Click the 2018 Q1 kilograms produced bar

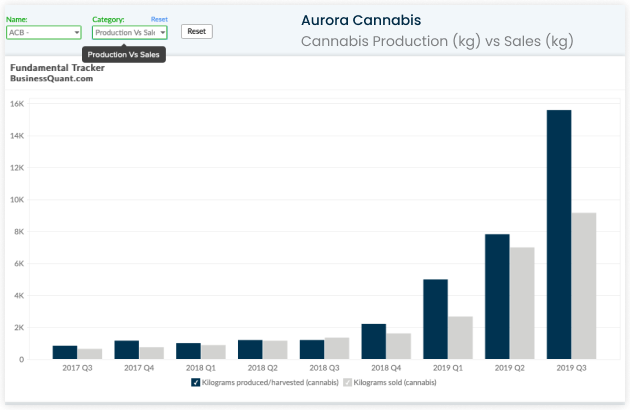[188, 351]
